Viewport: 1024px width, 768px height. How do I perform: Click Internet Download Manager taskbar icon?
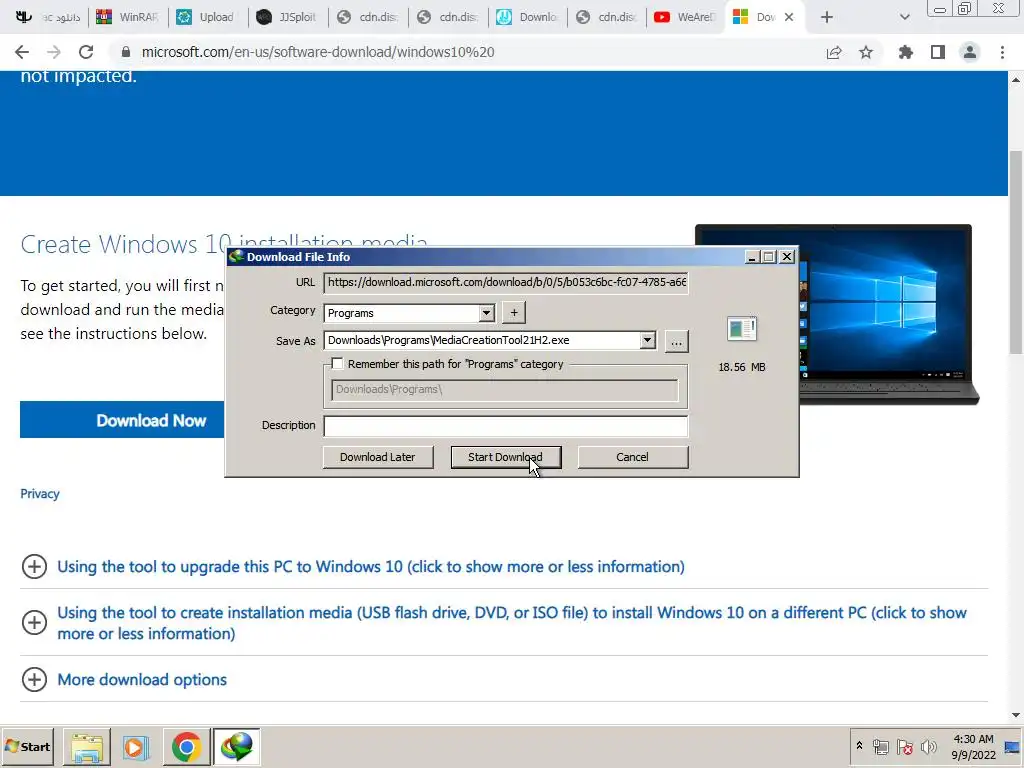236,746
